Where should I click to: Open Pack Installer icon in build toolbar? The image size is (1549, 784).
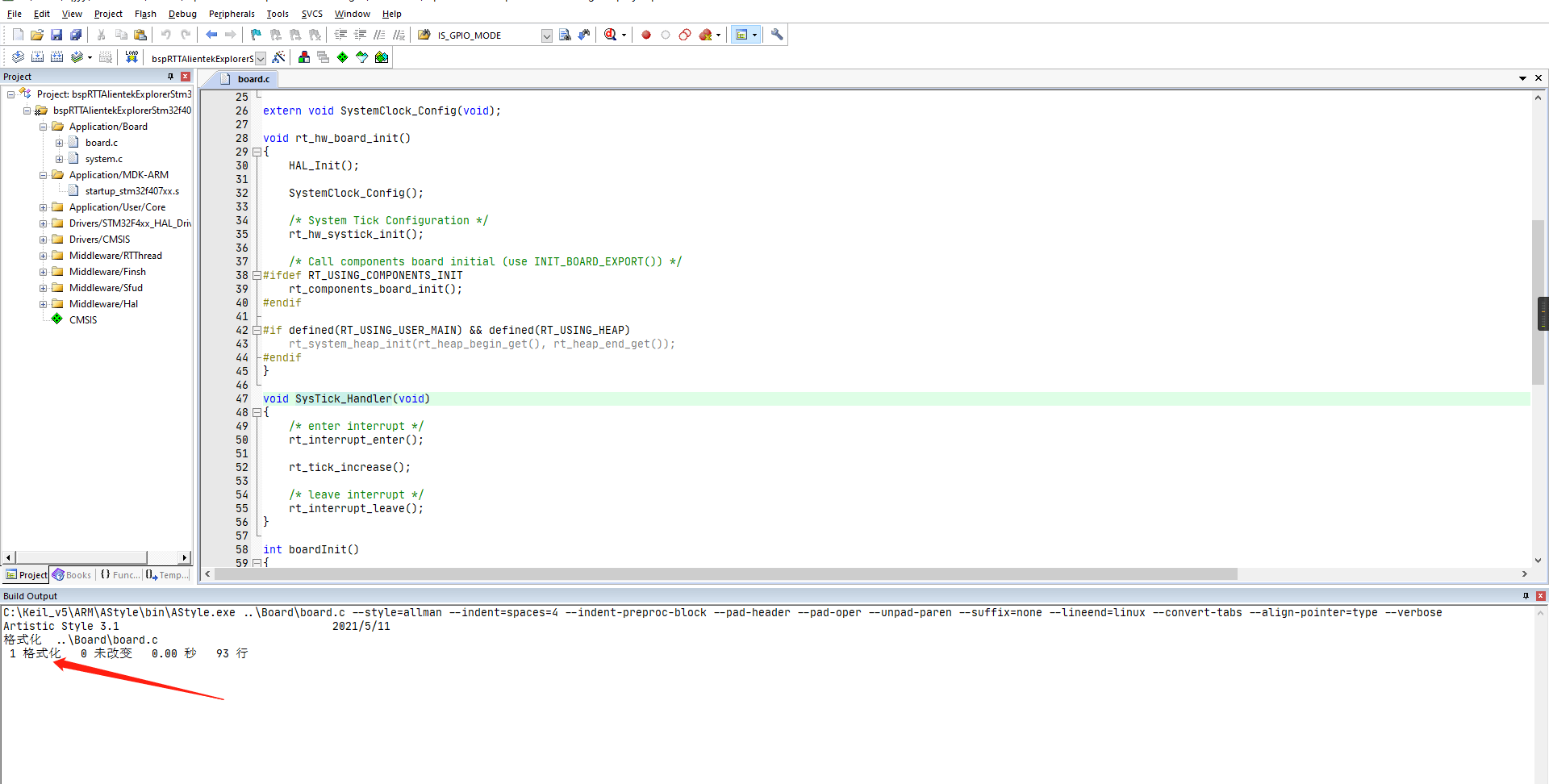tap(382, 57)
